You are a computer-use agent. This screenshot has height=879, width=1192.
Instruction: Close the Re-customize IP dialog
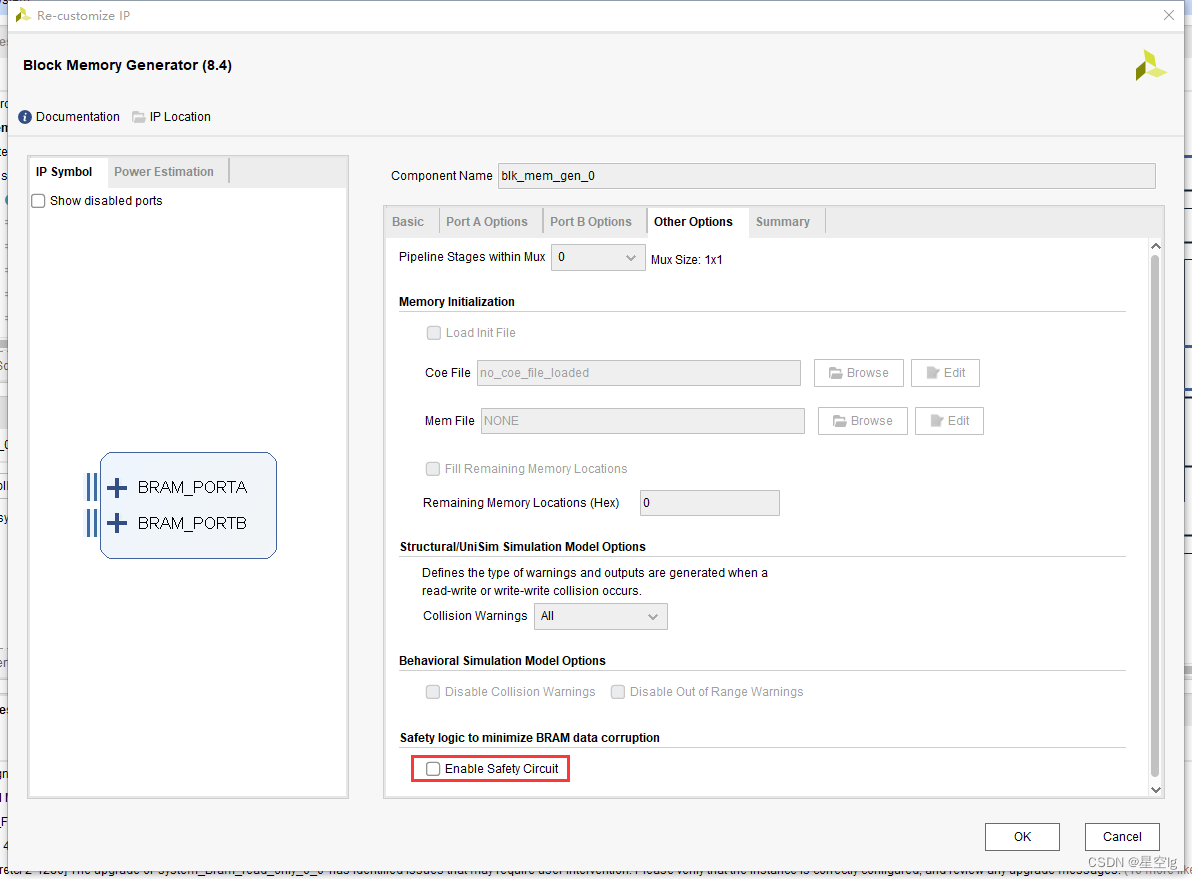pos(1168,15)
